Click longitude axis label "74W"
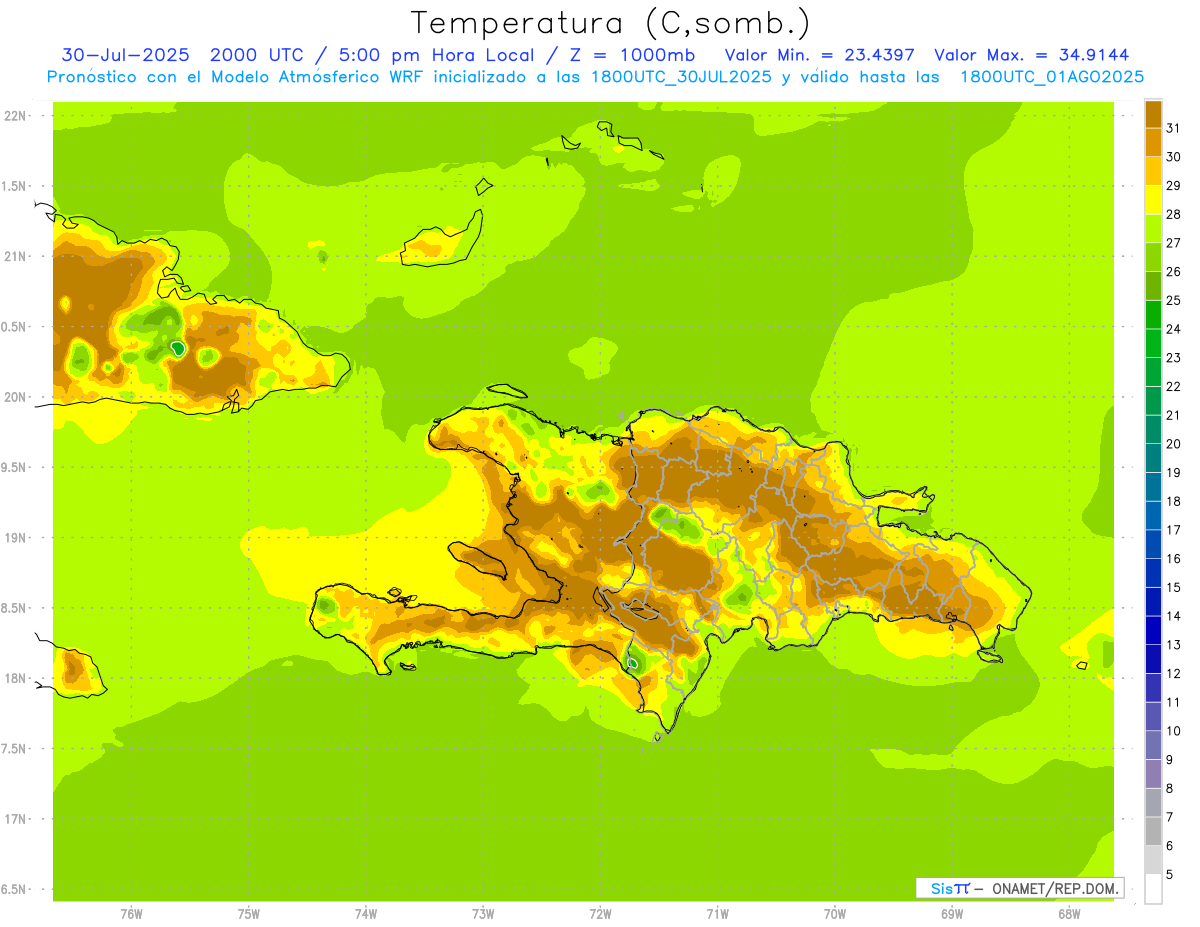 tap(366, 914)
